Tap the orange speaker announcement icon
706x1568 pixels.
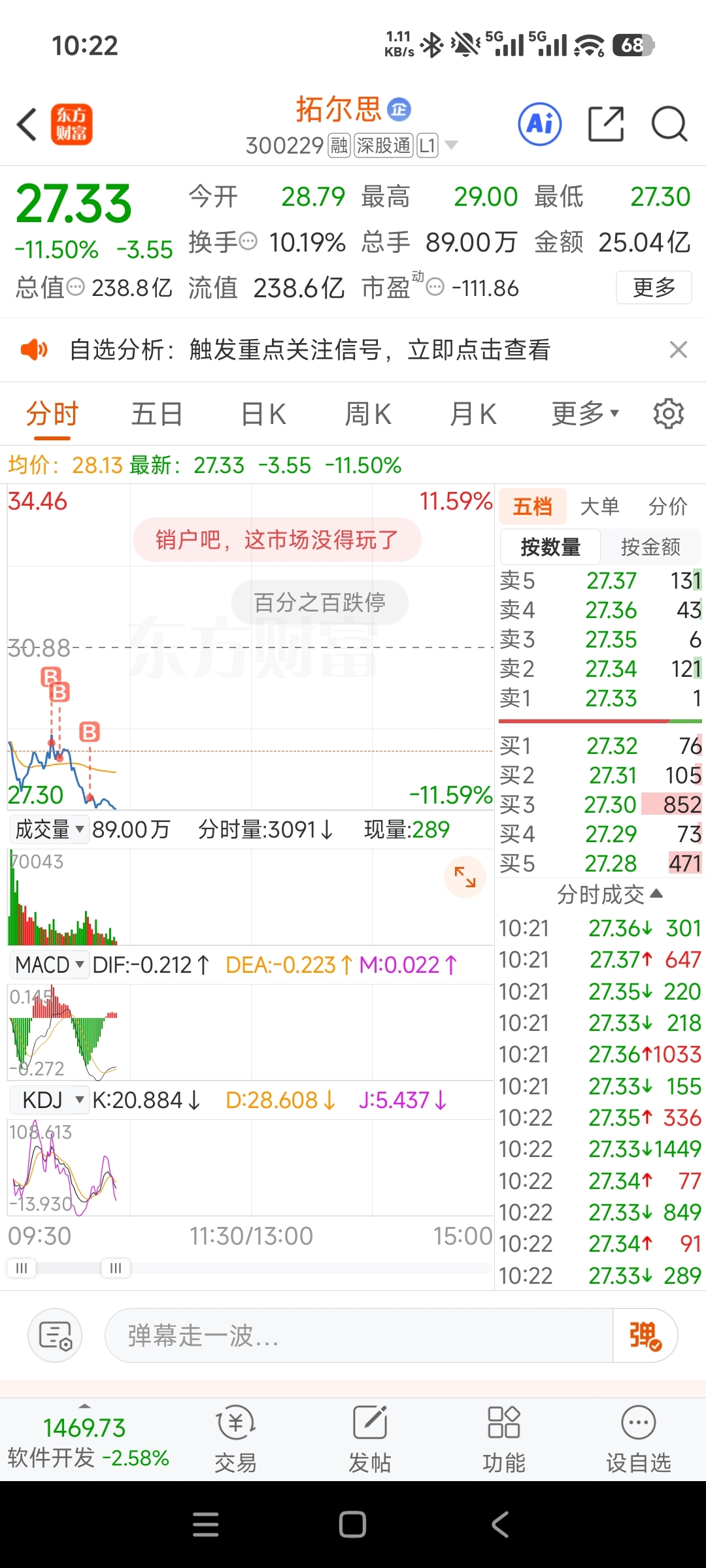click(34, 350)
